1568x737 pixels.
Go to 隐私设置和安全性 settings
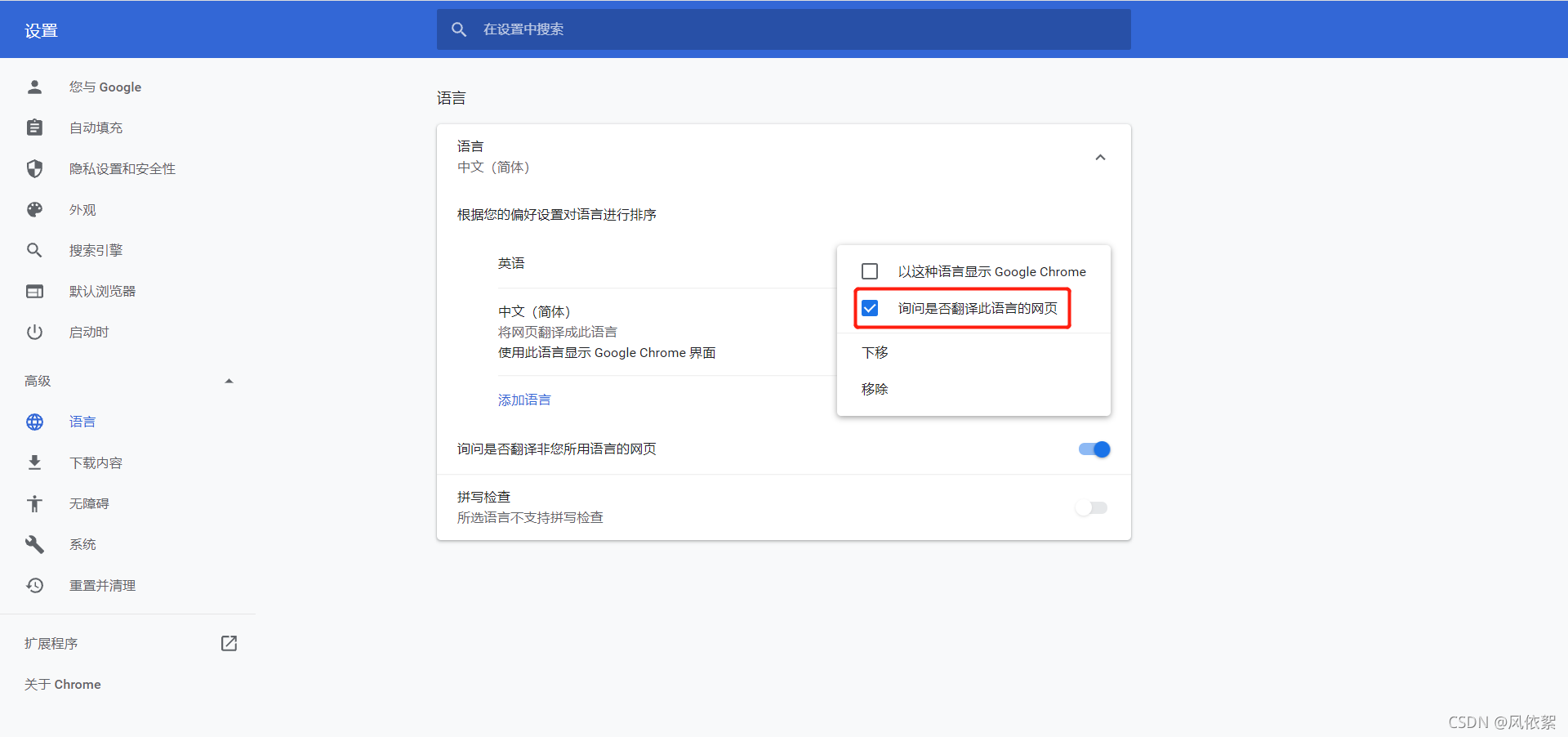click(122, 168)
